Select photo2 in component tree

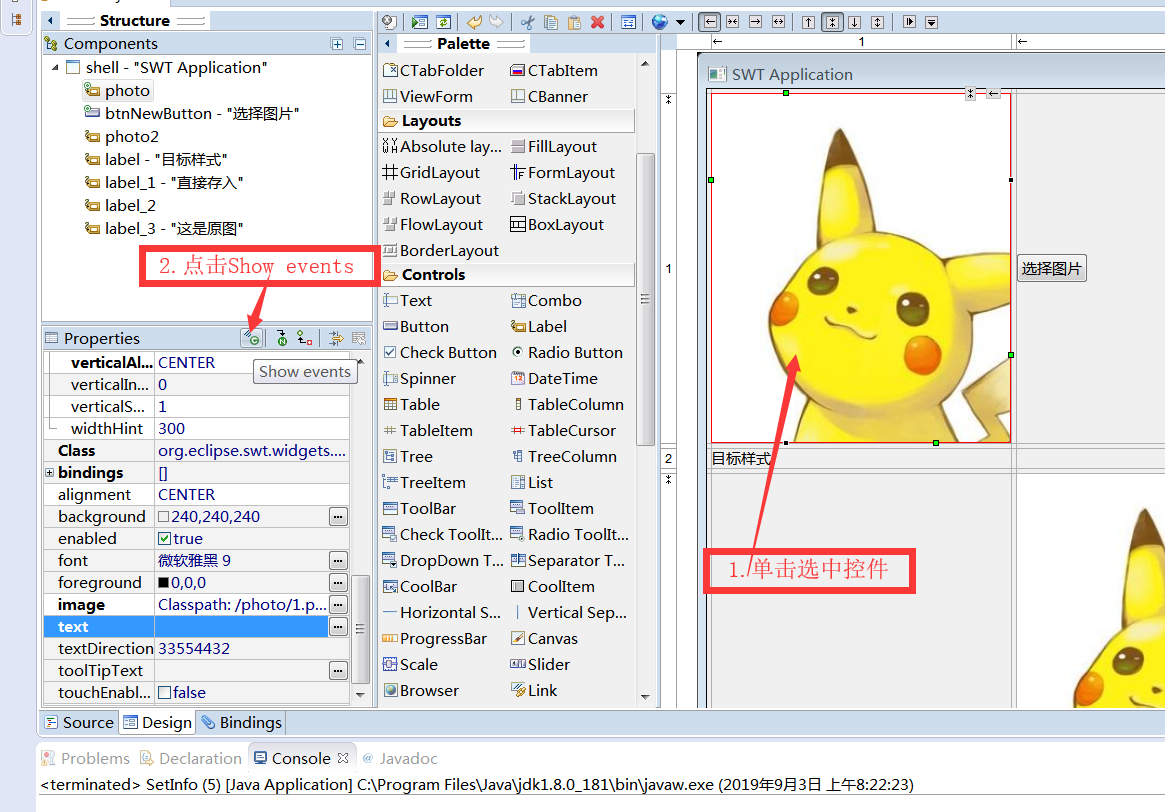click(122, 137)
